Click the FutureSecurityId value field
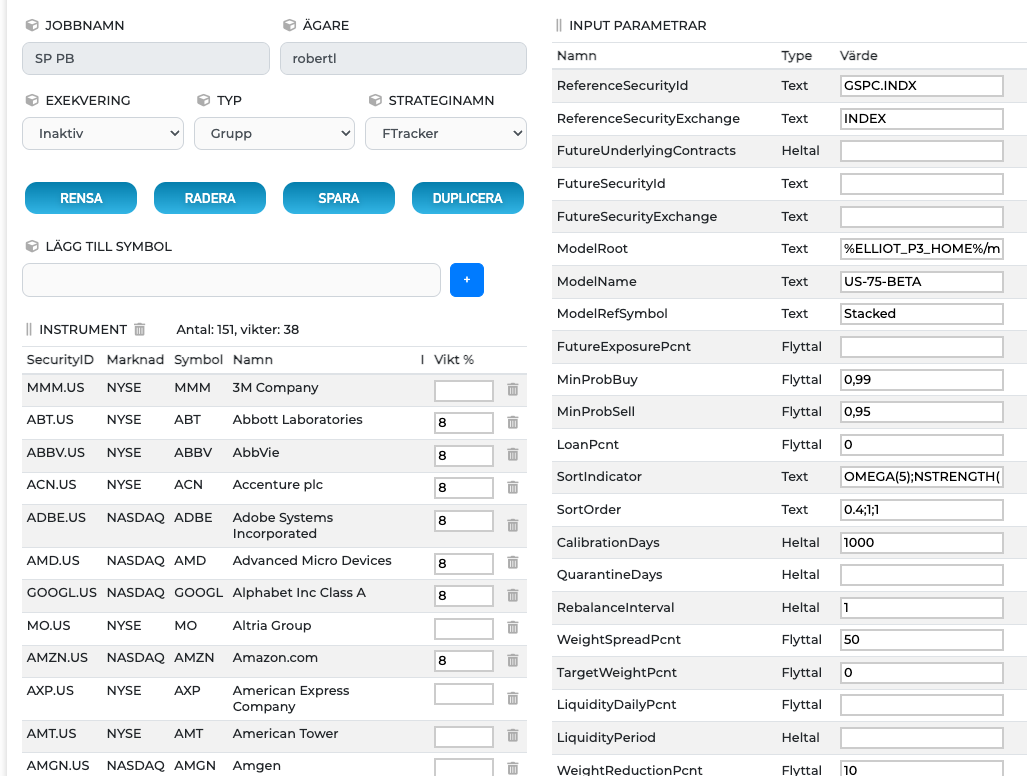 tap(921, 183)
